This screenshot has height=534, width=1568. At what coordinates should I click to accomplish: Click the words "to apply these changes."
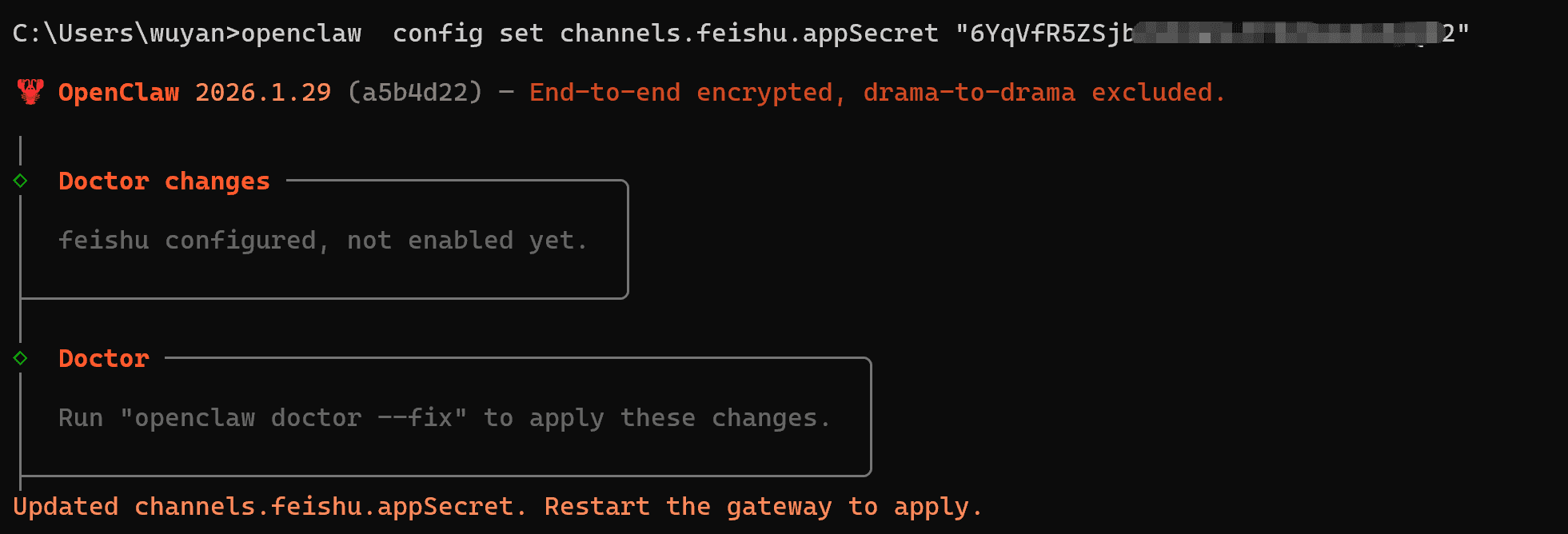(657, 418)
